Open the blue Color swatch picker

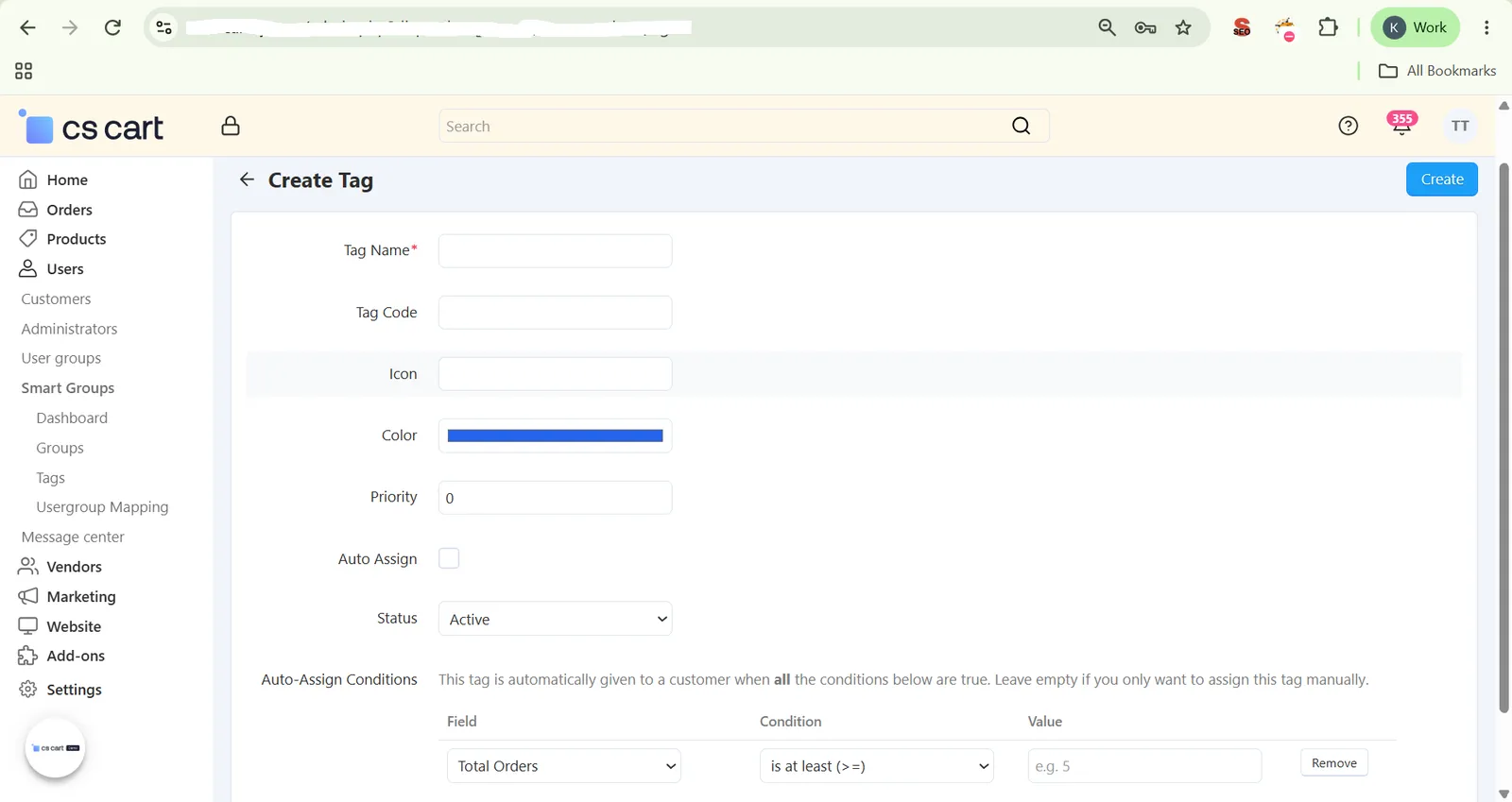(x=556, y=435)
